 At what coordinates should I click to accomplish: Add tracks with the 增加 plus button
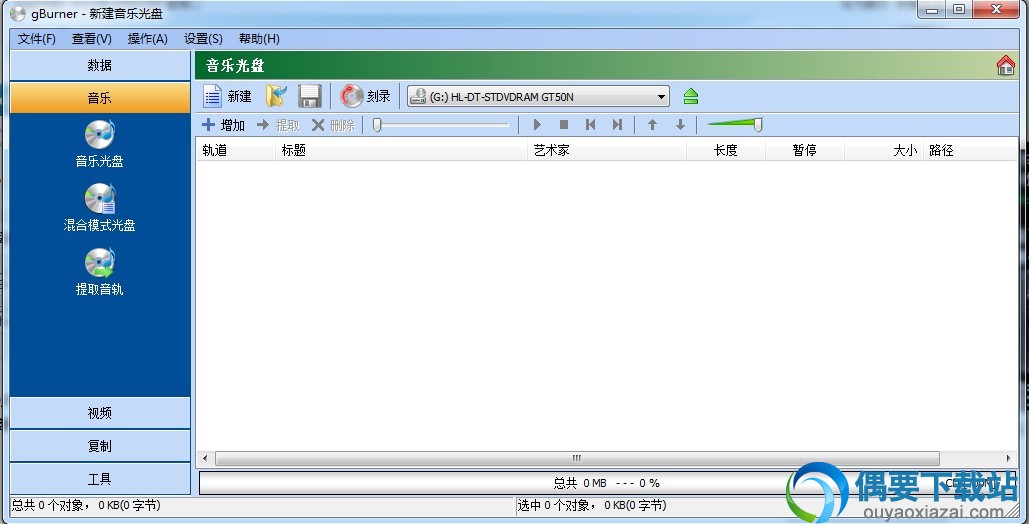click(223, 125)
